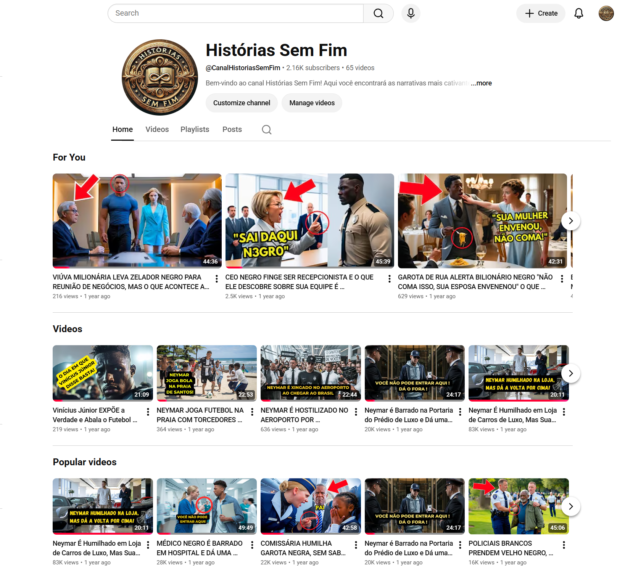Open options for MÉDICO NEGRO É BARRADO video
625x585 pixels.
coord(252,545)
